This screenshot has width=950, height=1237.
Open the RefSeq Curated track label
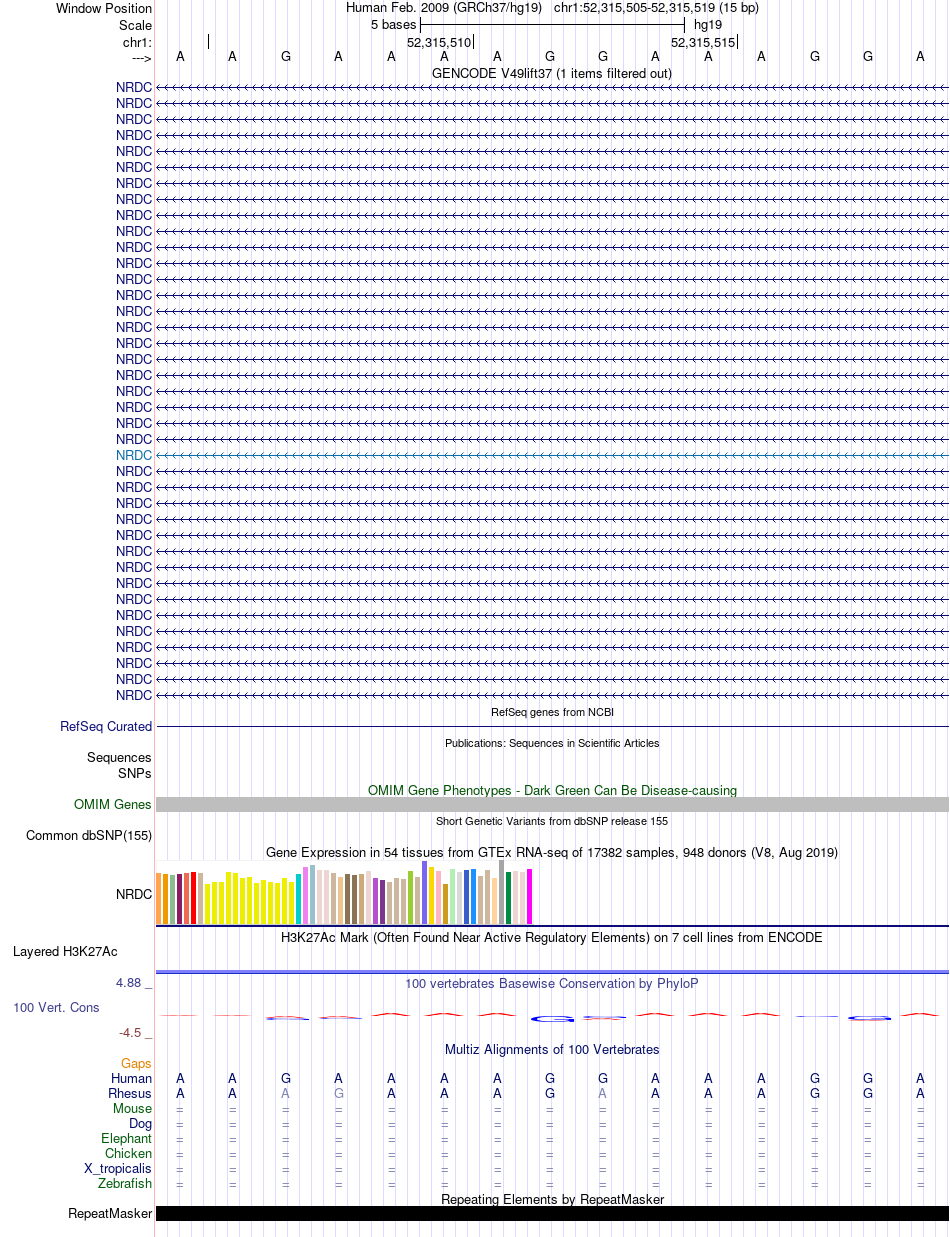click(106, 727)
